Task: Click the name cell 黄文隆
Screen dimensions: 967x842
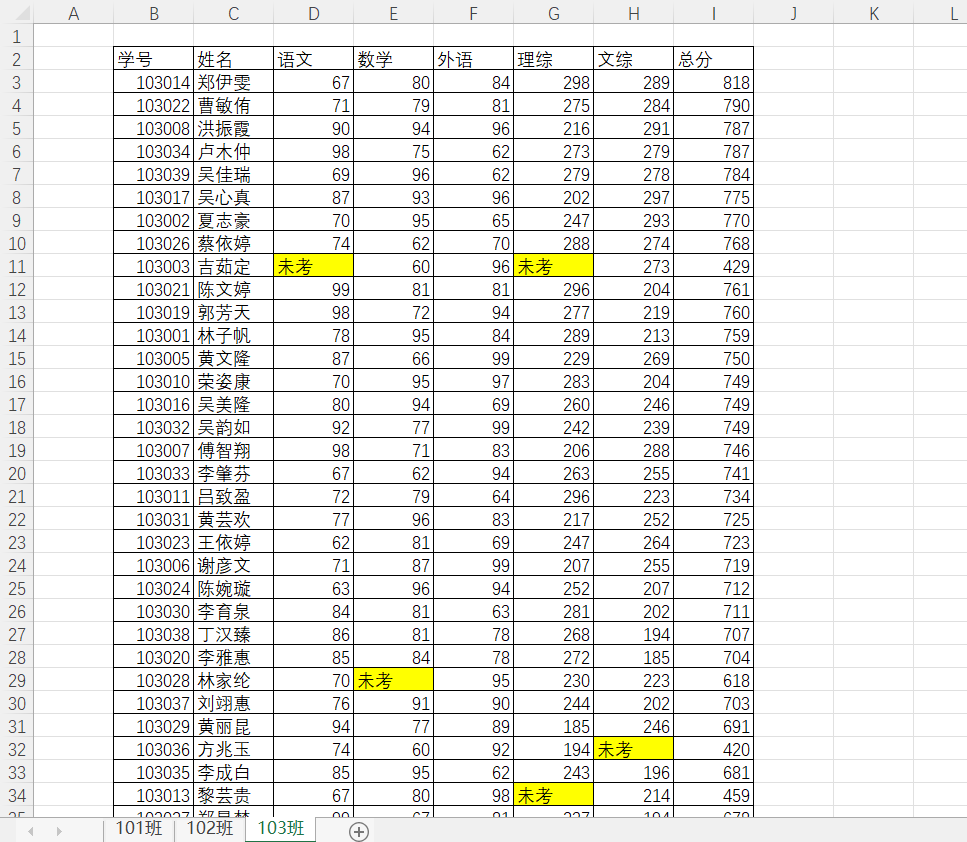Action: 234,358
